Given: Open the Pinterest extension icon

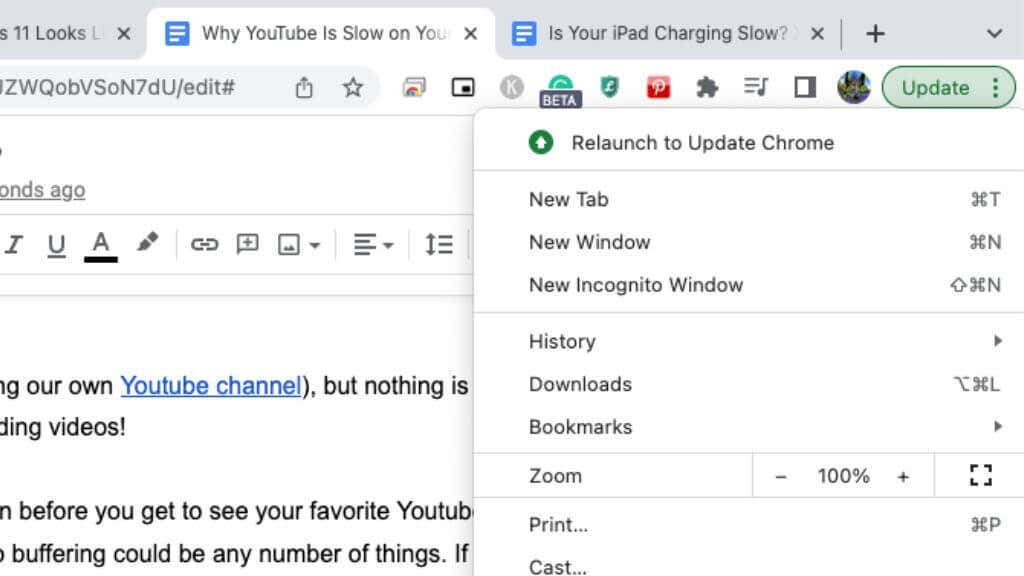Looking at the screenshot, I should (x=658, y=87).
